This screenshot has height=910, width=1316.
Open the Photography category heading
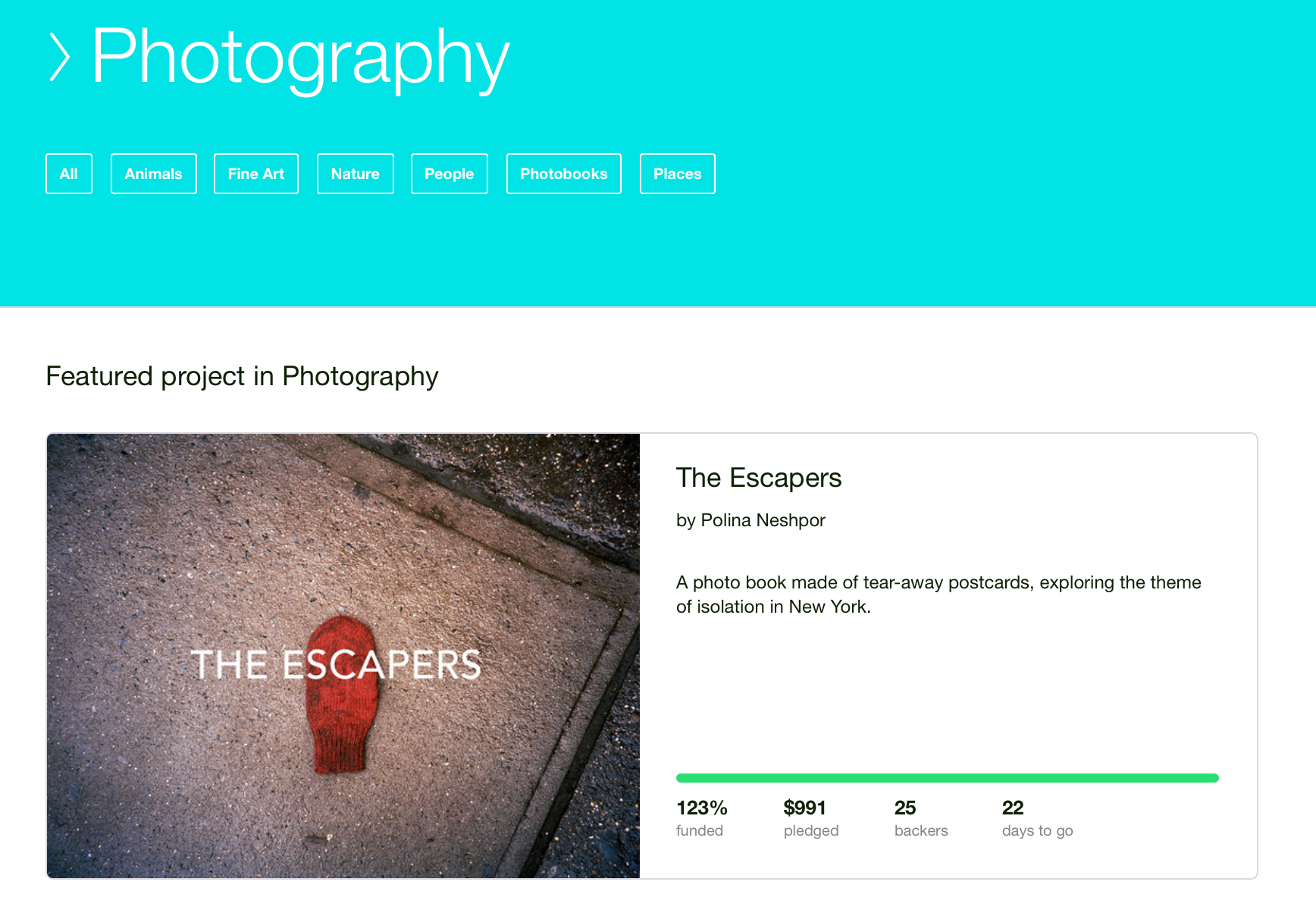coord(300,57)
